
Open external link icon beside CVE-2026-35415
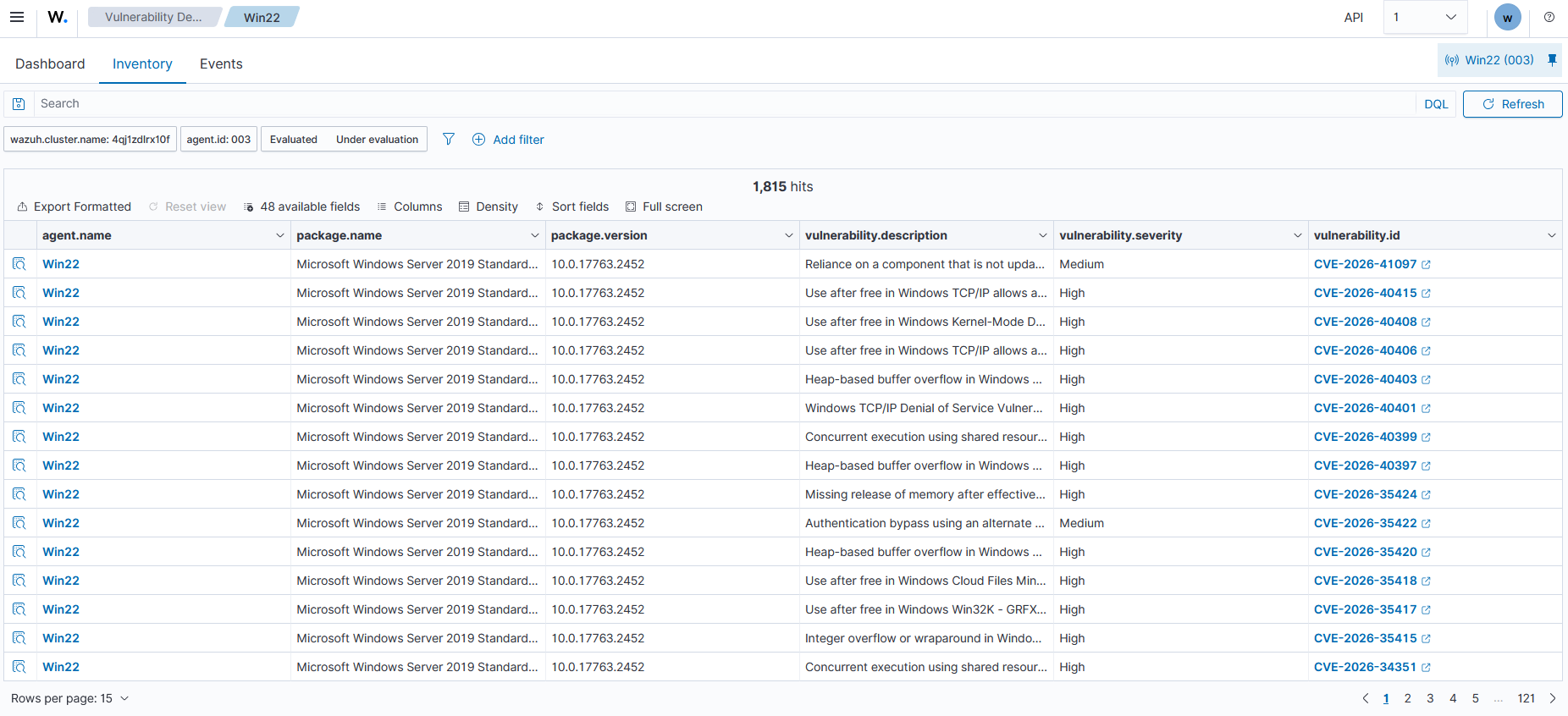coord(1426,639)
